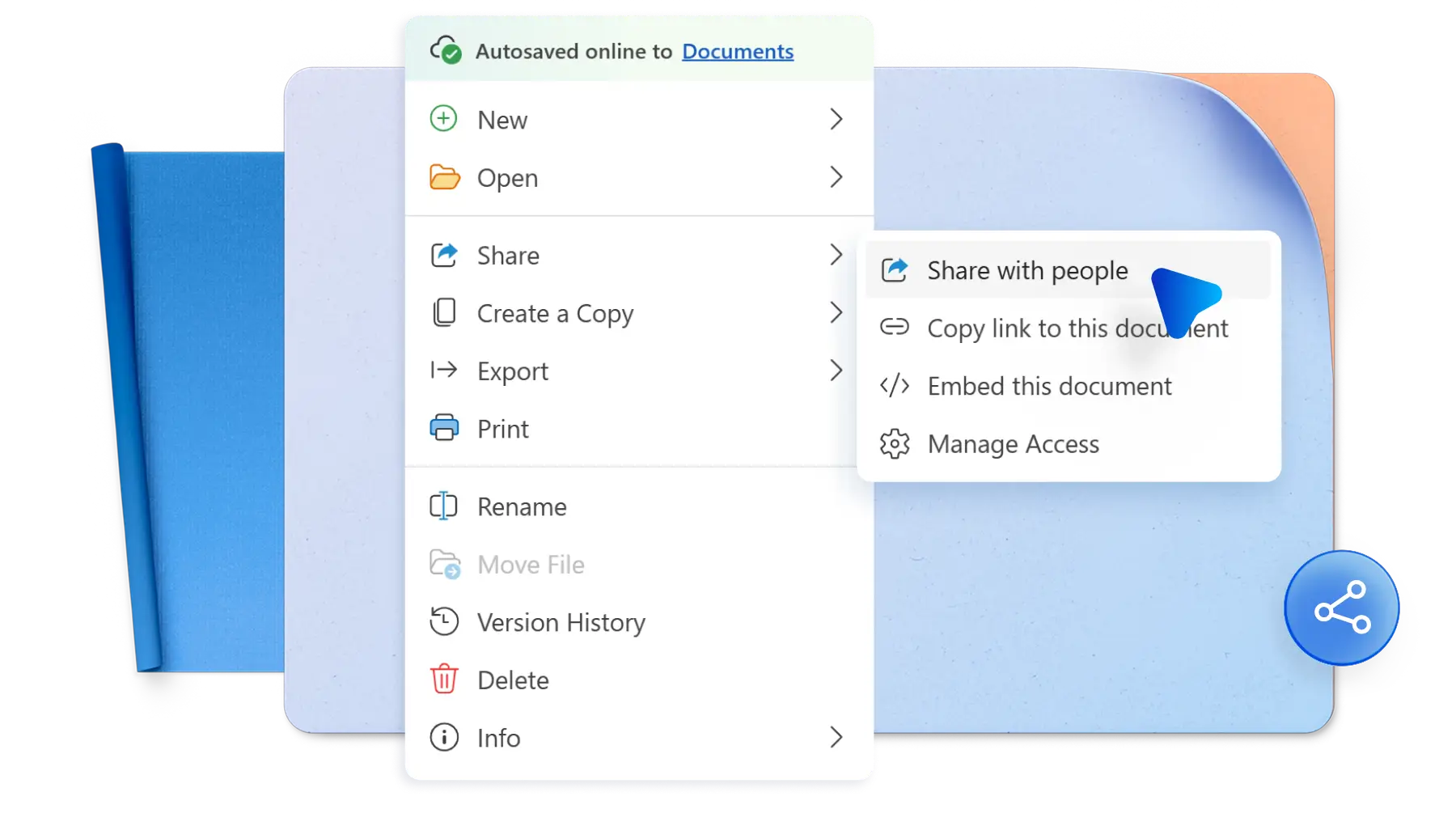Click the Manage Access gear icon
The height and width of the screenshot is (826, 1456).
pos(895,443)
